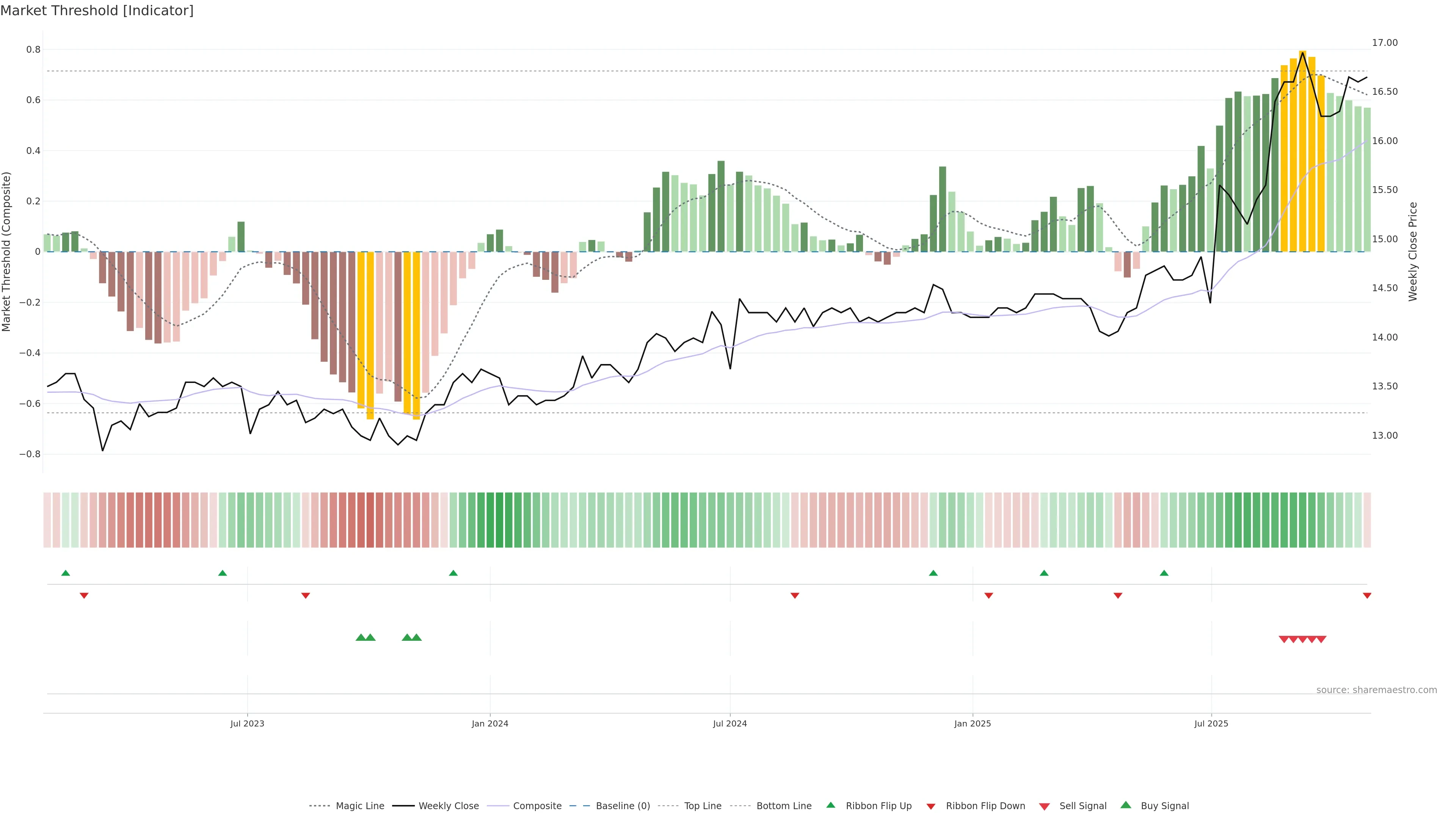Viewport: 1456px width, 819px height.
Task: Toggle the Top Line legend entry
Action: point(703,806)
